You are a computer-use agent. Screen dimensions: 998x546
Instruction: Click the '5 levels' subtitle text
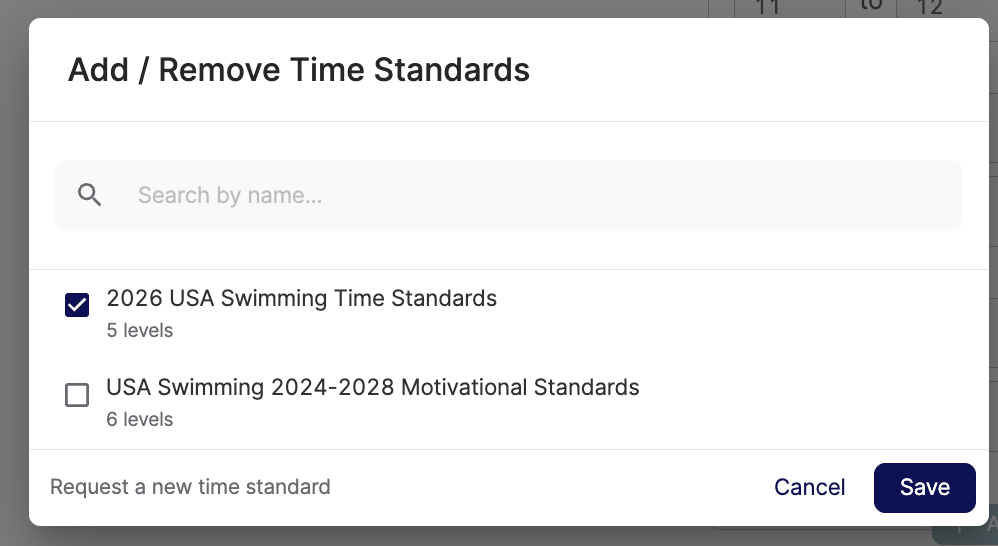[x=140, y=330]
